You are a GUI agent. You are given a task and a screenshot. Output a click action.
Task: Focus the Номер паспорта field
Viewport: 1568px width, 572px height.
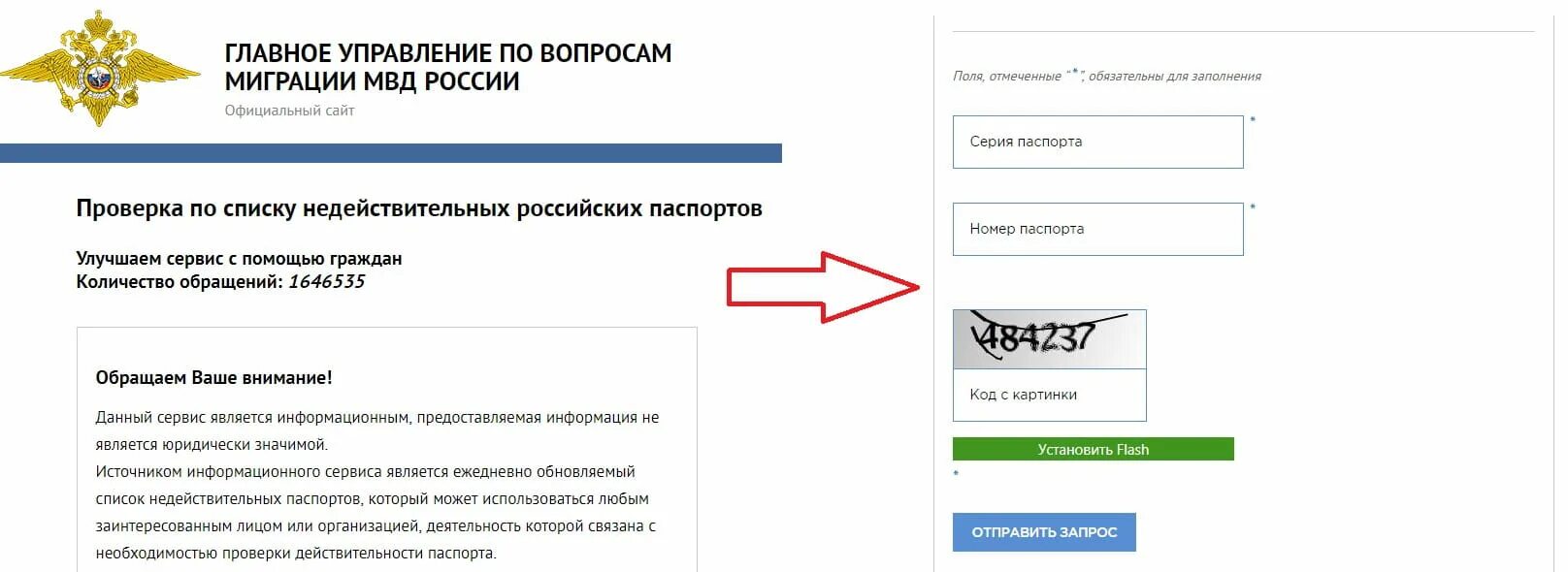(1097, 229)
